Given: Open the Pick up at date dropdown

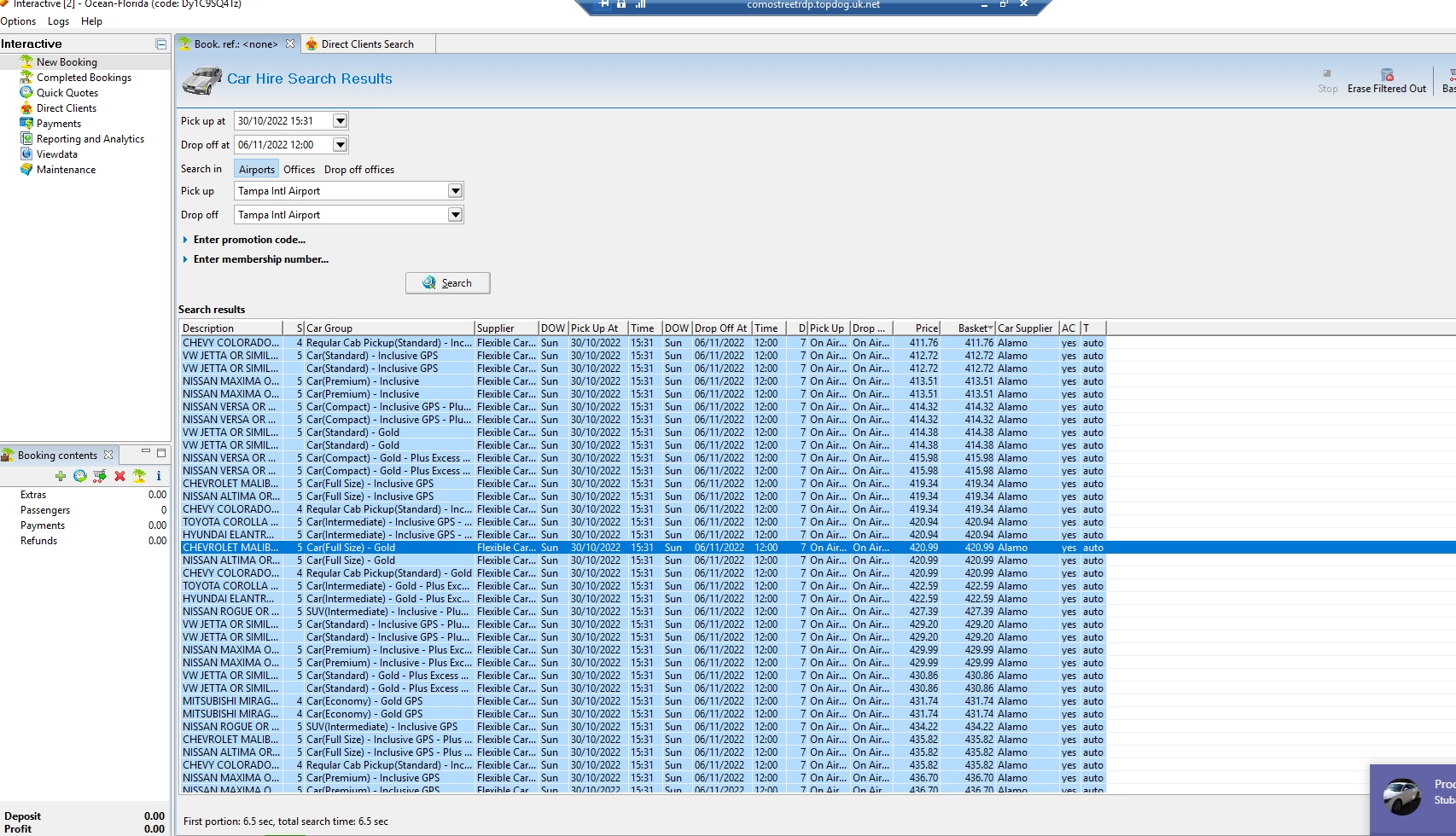Looking at the screenshot, I should coord(340,121).
